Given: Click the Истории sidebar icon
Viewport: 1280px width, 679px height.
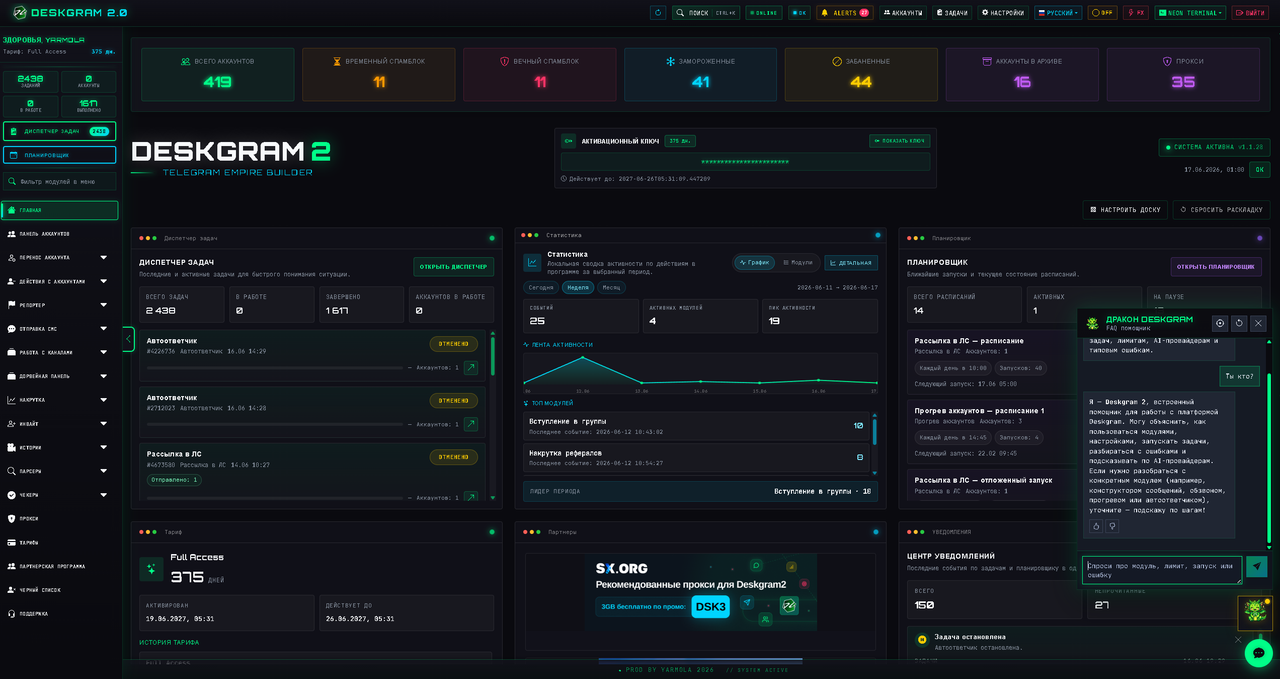Looking at the screenshot, I should (x=11, y=447).
